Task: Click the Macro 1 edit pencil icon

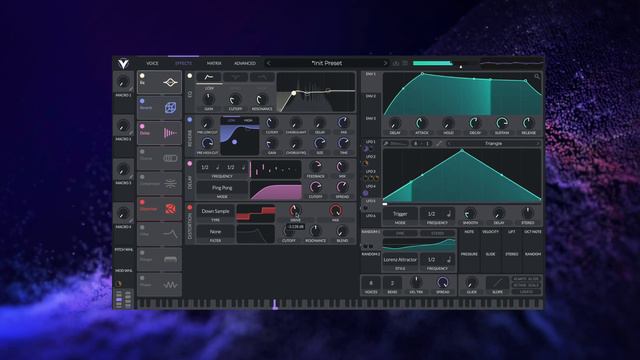Action: point(131,89)
